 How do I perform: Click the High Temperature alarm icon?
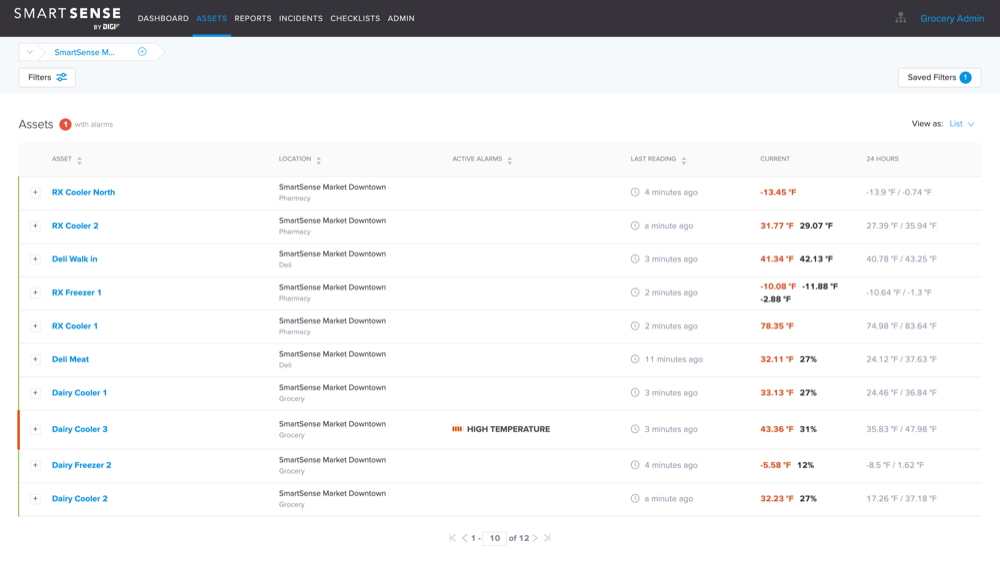point(457,429)
